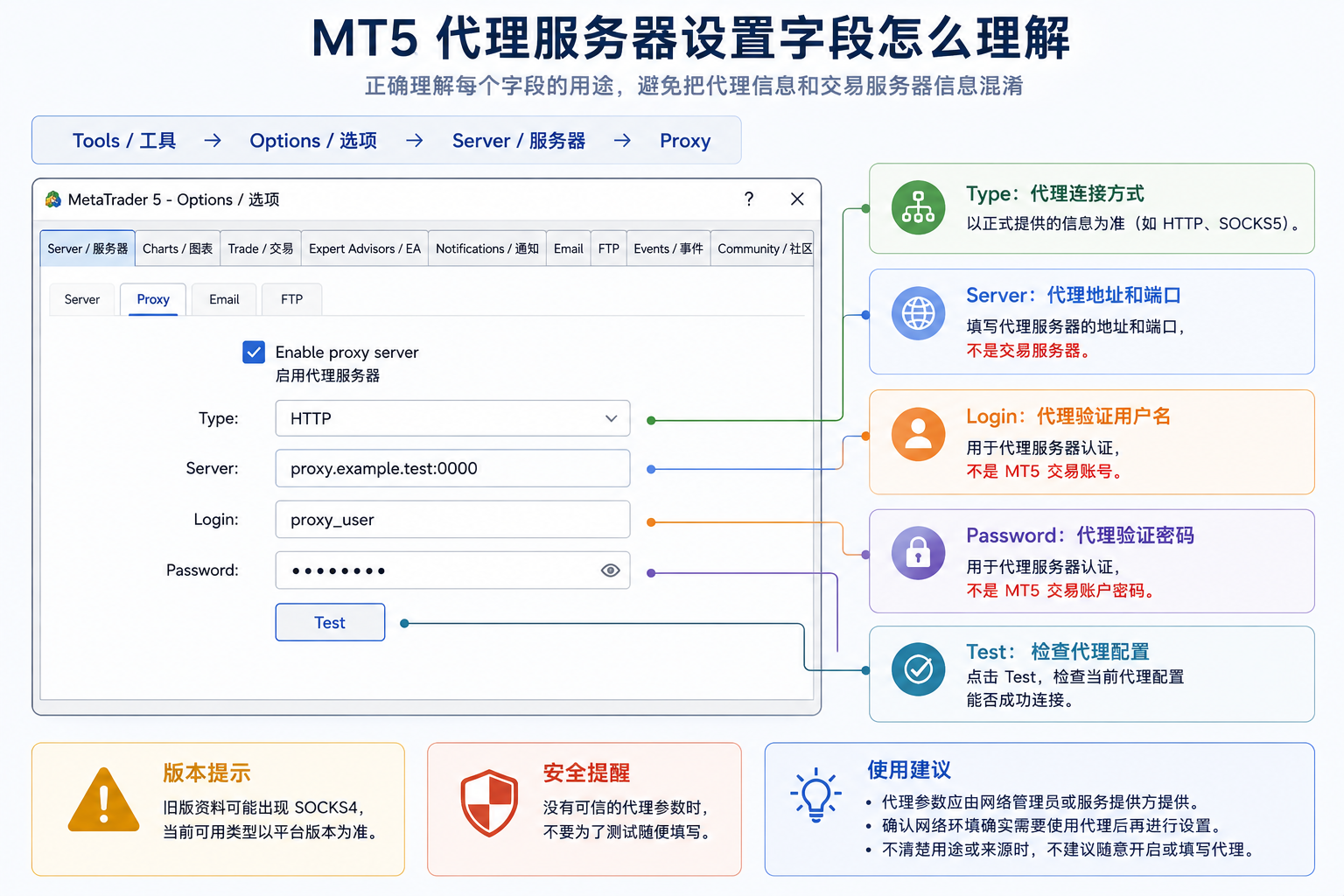The width and height of the screenshot is (1344, 896).
Task: Open the Notifications / 通知 tab
Action: coord(487,248)
